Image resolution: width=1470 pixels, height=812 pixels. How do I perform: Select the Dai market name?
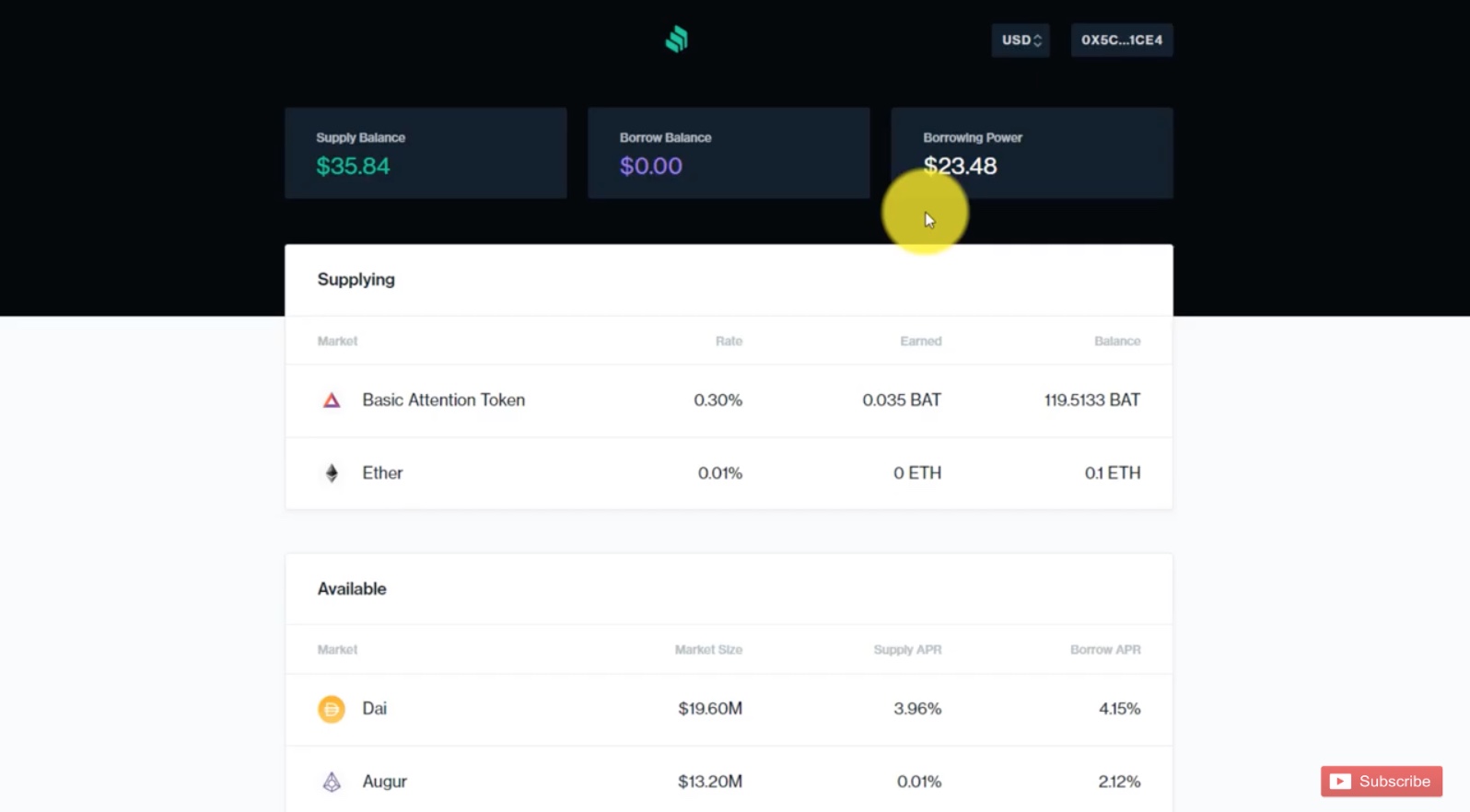pos(374,709)
